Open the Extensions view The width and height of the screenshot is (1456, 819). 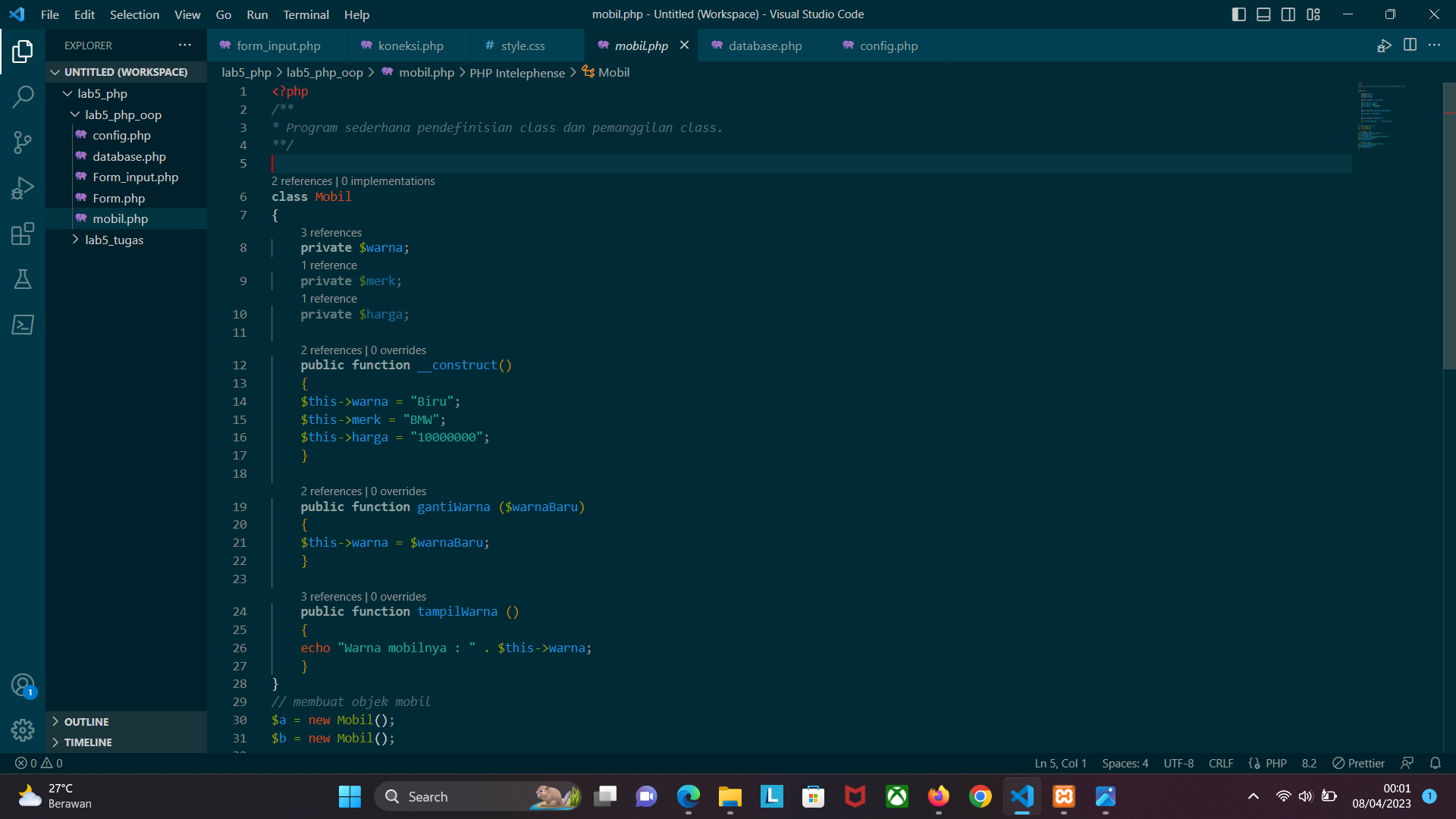click(23, 234)
